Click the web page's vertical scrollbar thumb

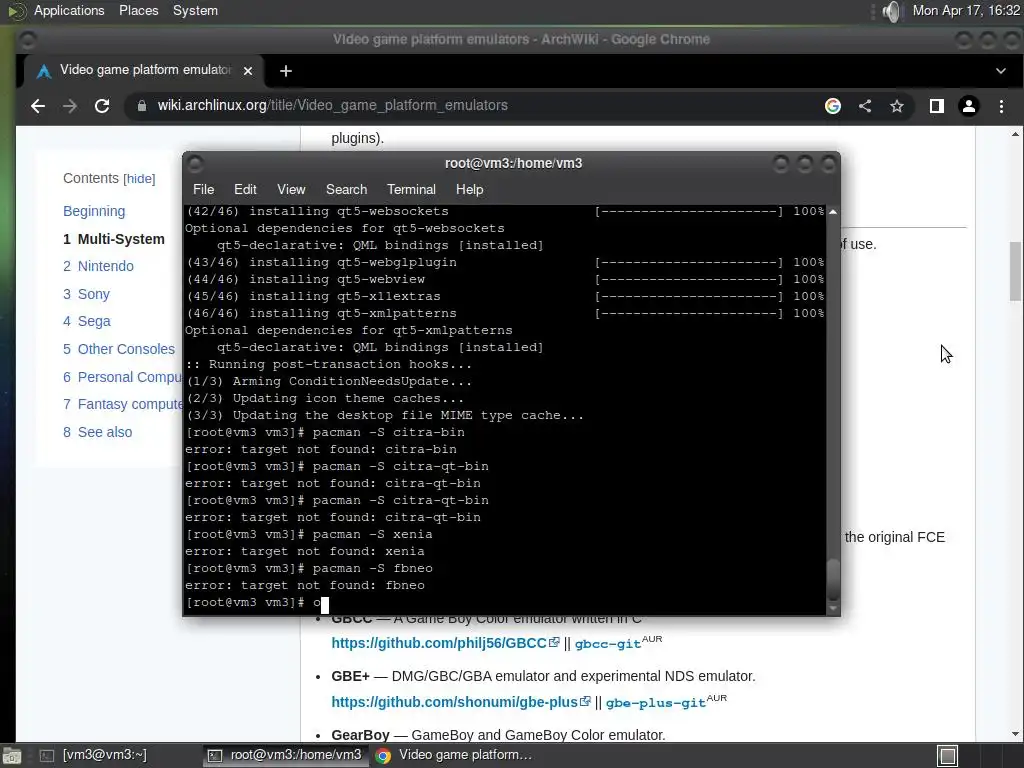(x=1015, y=271)
